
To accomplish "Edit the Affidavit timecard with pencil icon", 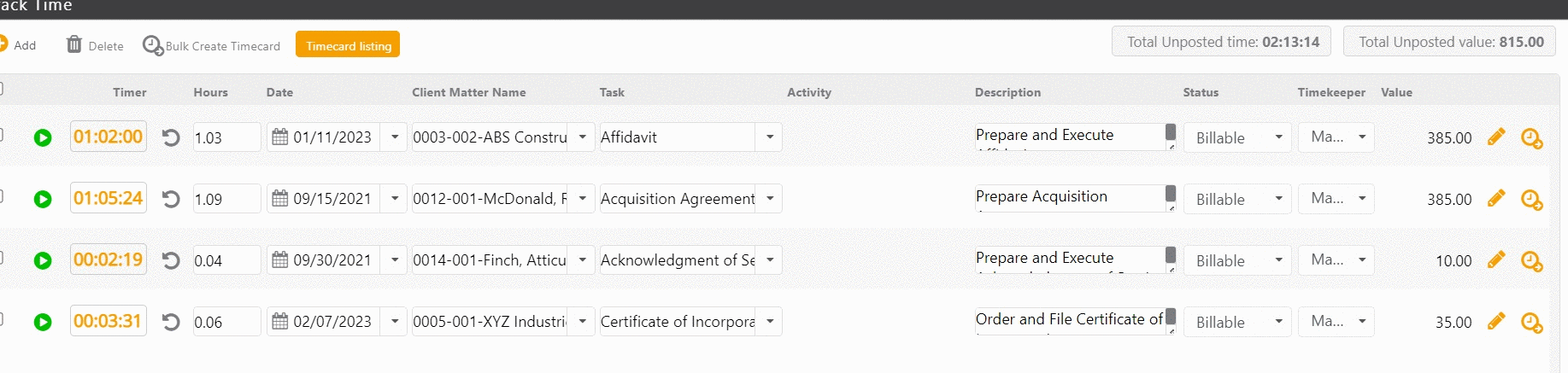I will pyautogui.click(x=1495, y=137).
